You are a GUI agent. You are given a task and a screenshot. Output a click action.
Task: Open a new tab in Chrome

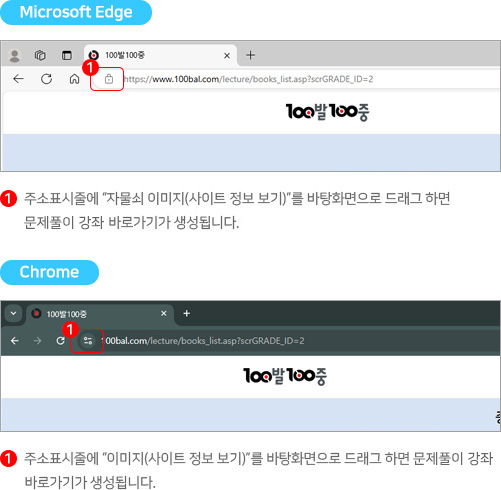coord(187,313)
